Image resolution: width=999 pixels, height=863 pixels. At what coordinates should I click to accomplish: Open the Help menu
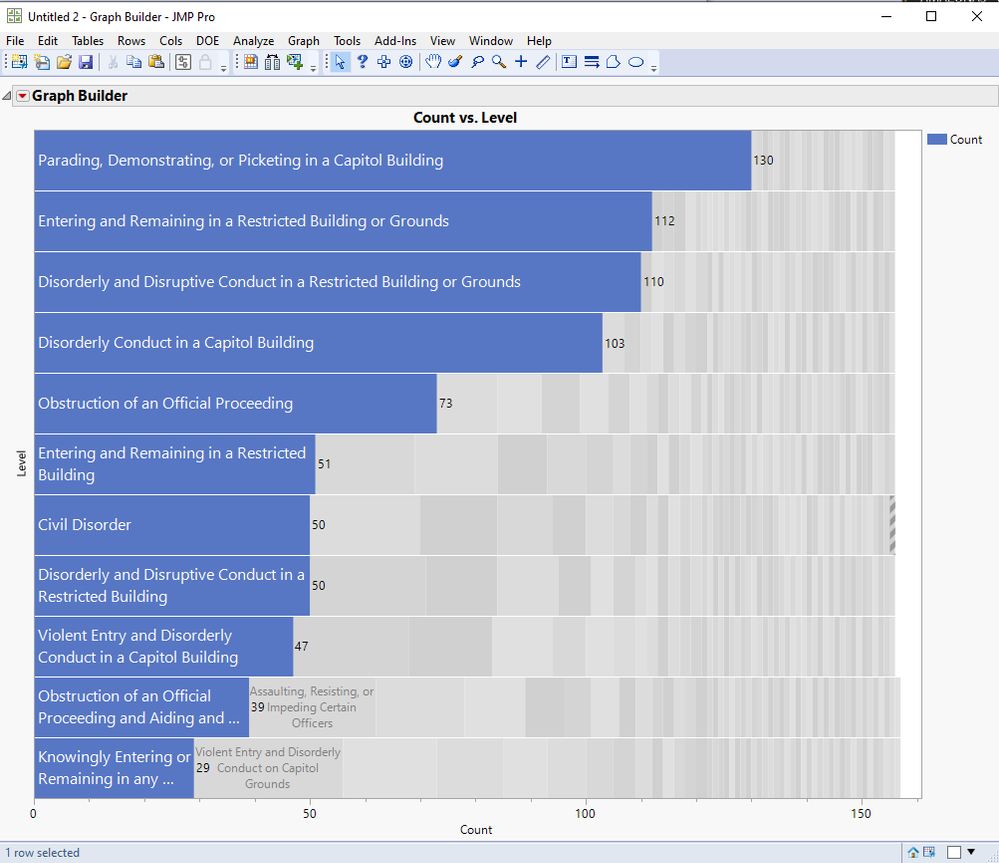(539, 41)
